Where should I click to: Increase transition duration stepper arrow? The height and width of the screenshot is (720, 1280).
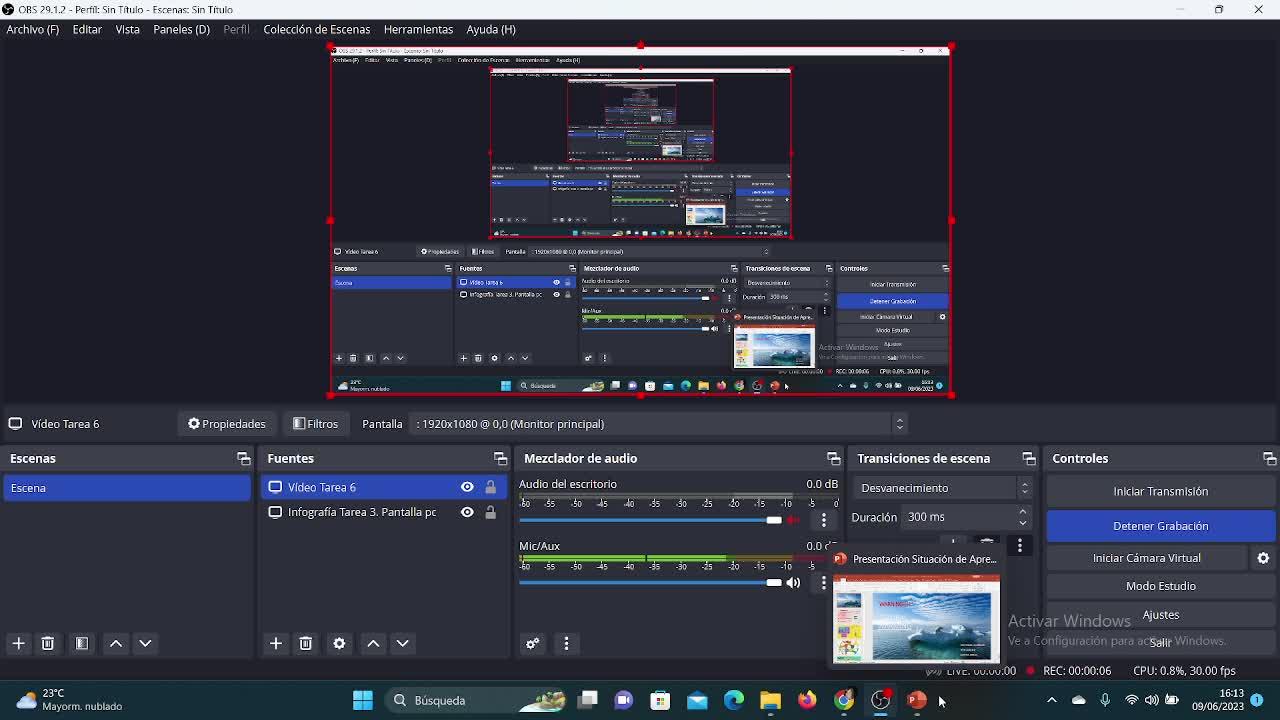click(1022, 511)
